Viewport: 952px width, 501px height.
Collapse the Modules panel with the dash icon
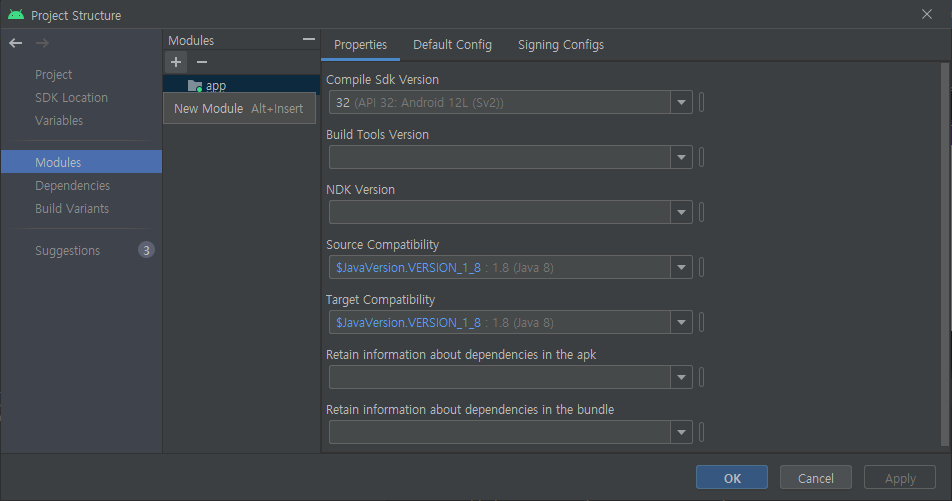(308, 39)
